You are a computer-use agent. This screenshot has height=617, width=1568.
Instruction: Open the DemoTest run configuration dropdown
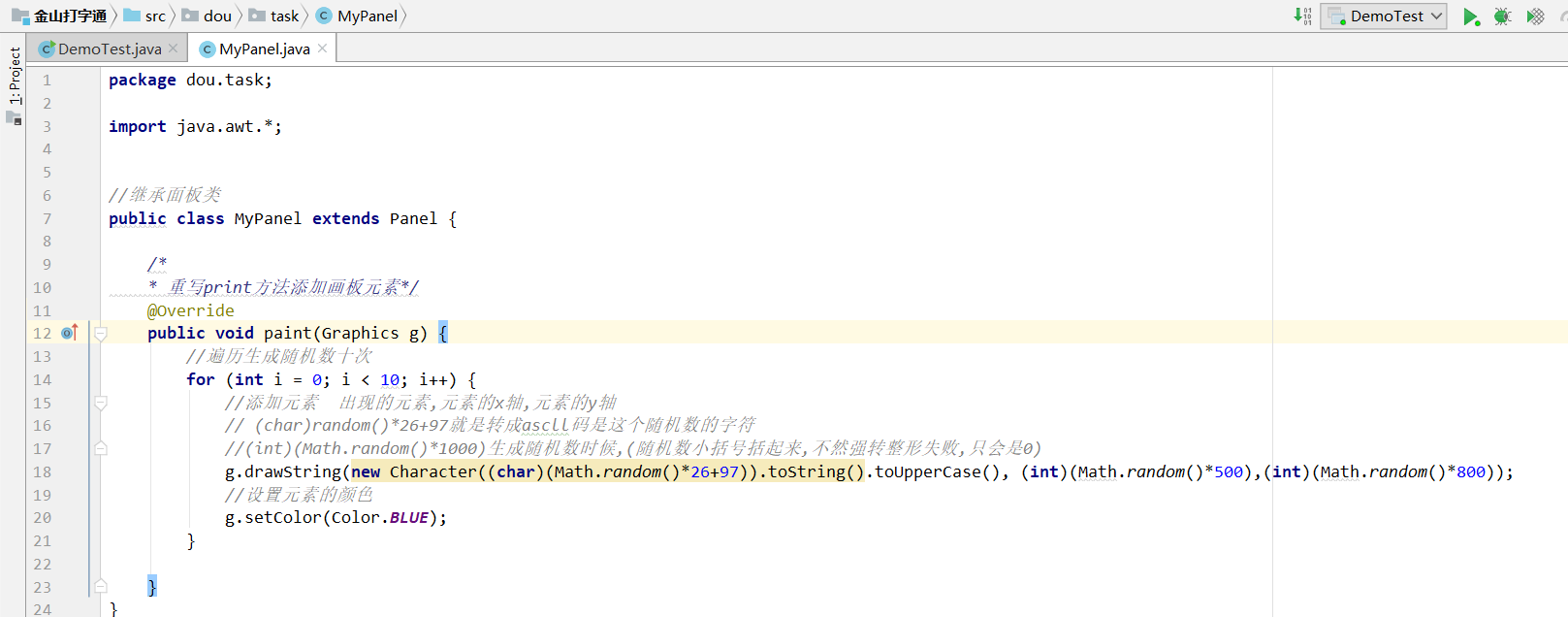point(1384,16)
